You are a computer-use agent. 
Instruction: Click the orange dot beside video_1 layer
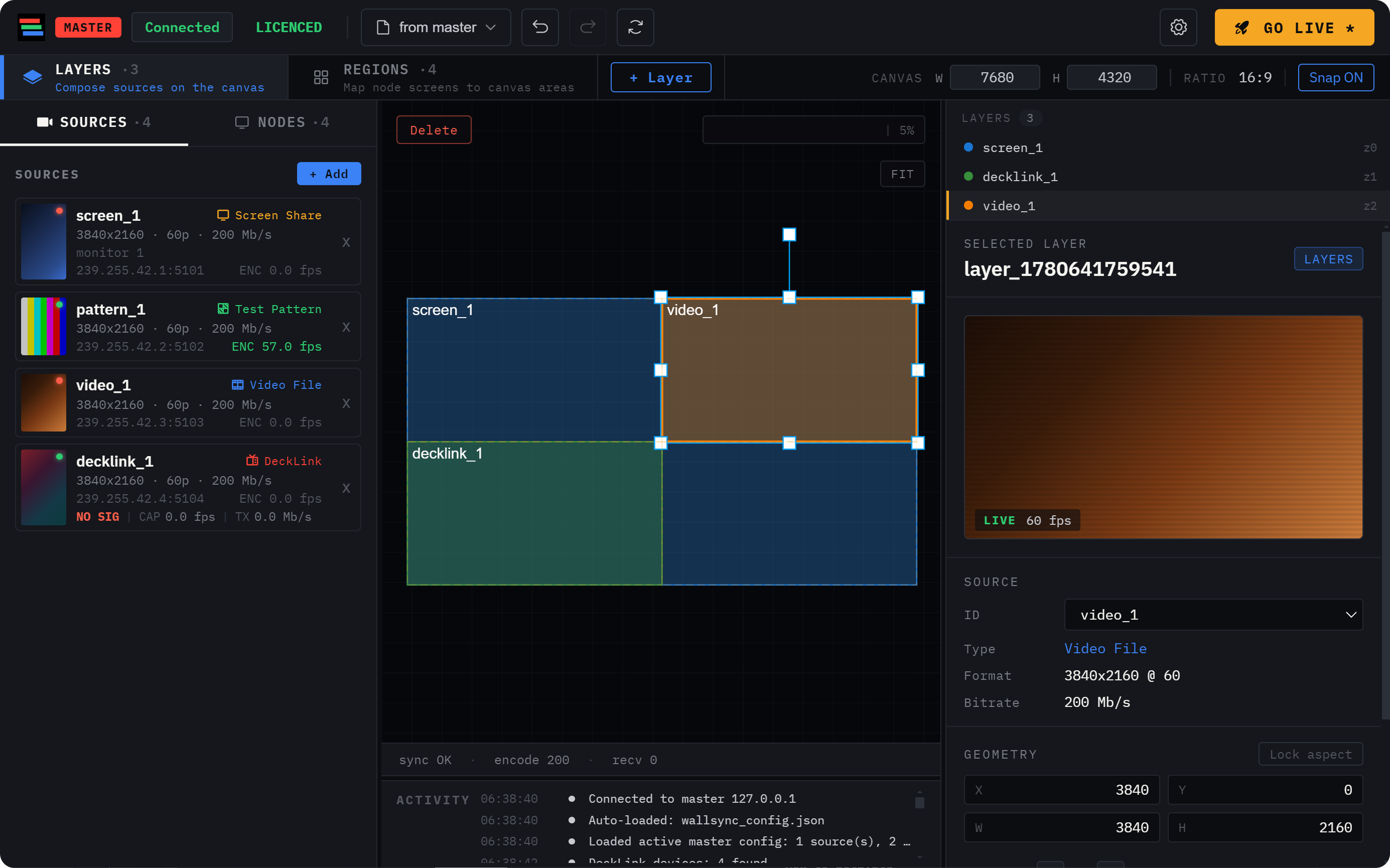[968, 206]
